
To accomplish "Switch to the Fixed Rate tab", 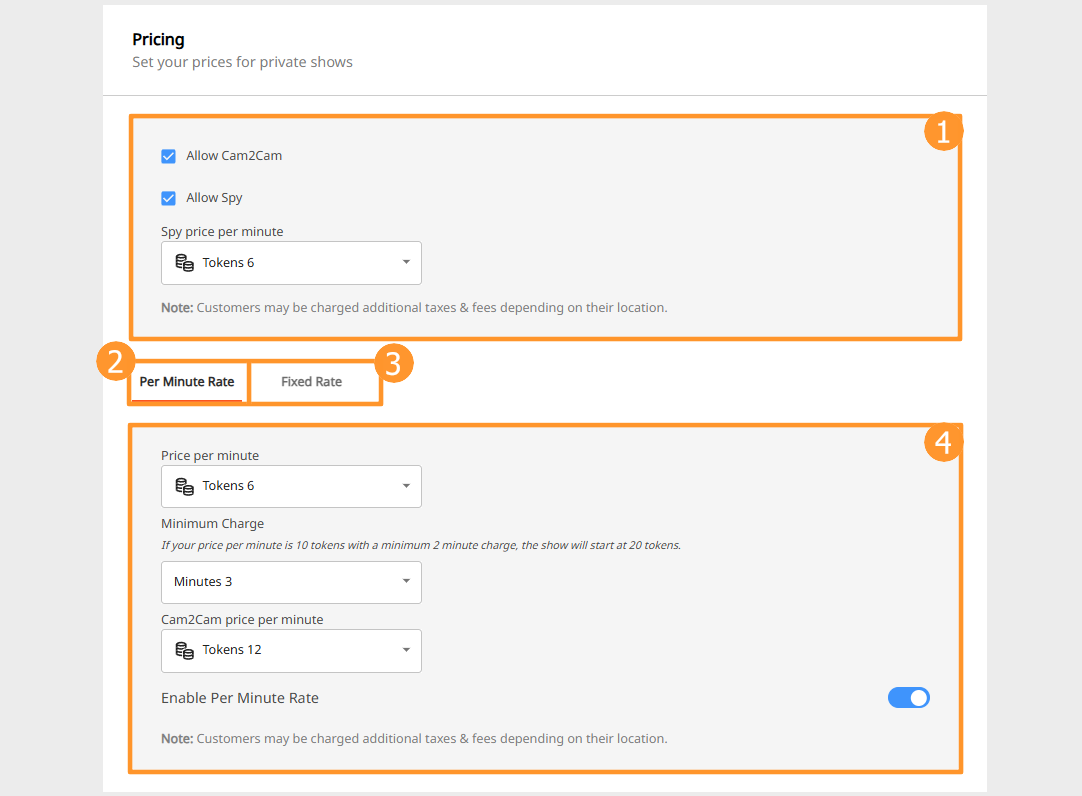I will tap(311, 382).
